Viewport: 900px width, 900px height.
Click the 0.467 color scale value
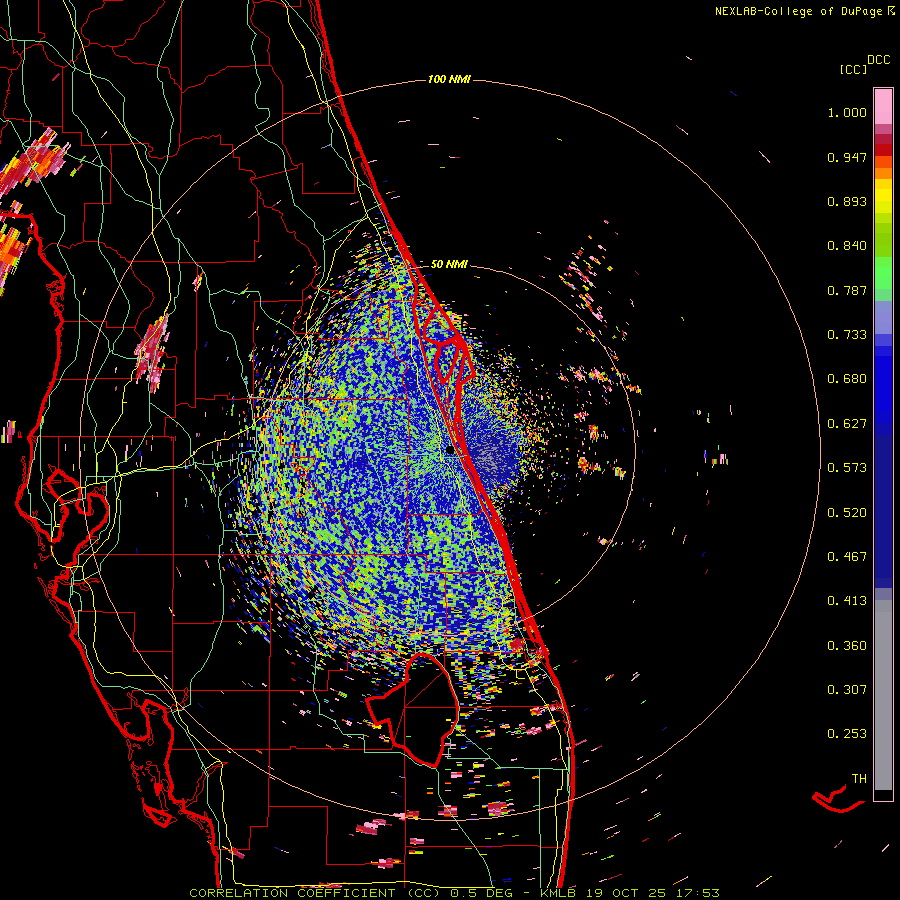click(847, 557)
